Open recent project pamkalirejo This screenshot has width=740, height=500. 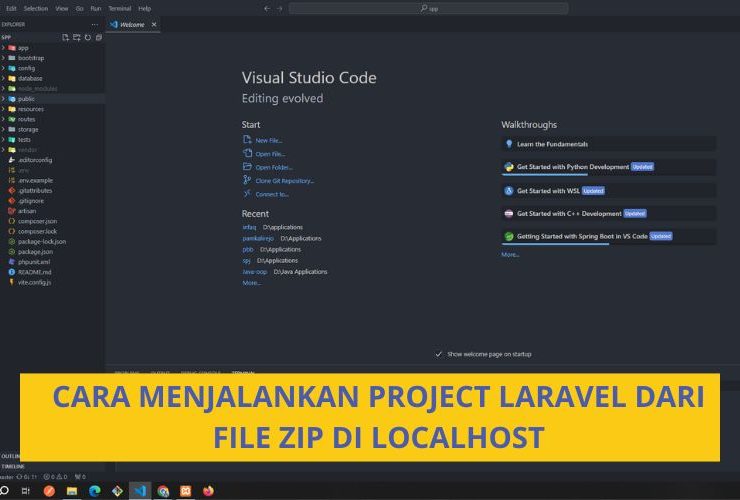258,238
